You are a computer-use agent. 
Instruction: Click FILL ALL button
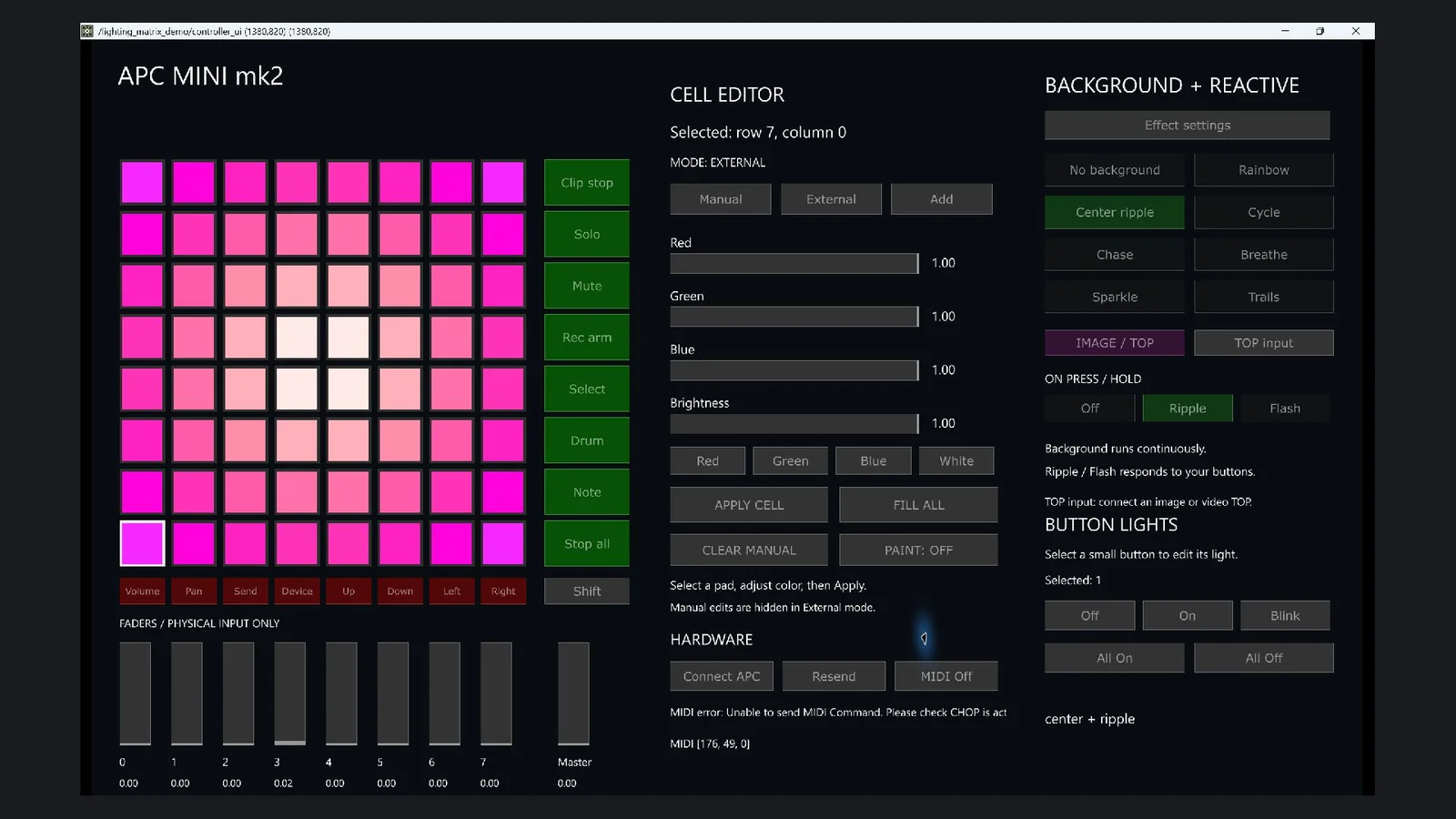pyautogui.click(x=919, y=505)
